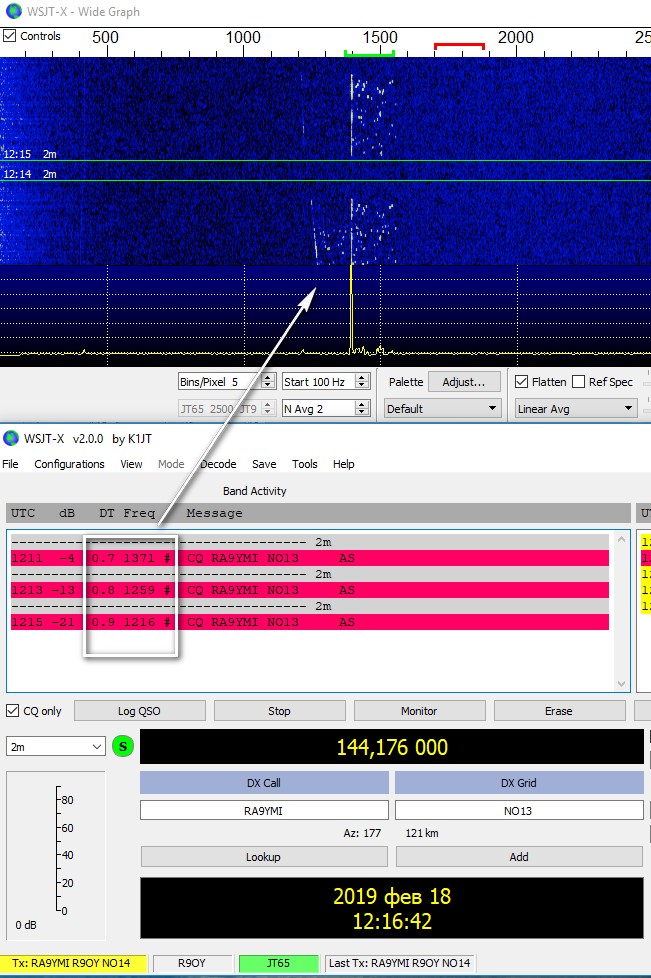
Task: Uncheck the CQ only option
Action: (x=13, y=711)
